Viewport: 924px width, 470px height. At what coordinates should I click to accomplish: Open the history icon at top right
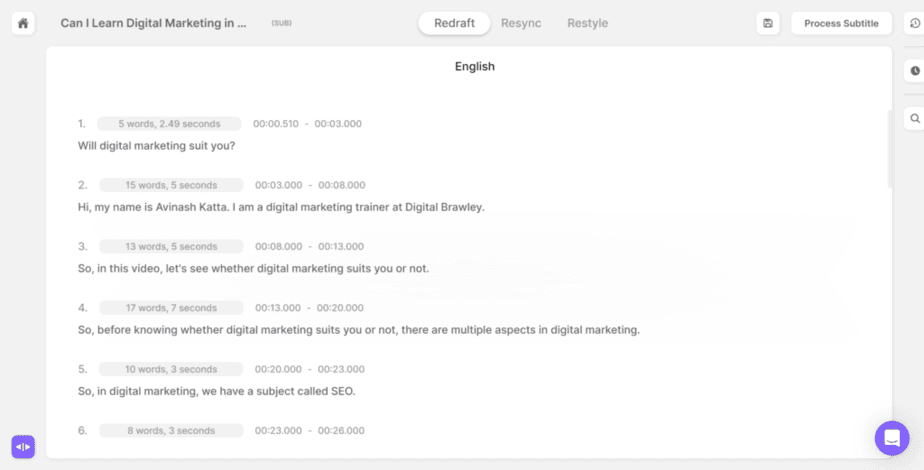[x=915, y=24]
